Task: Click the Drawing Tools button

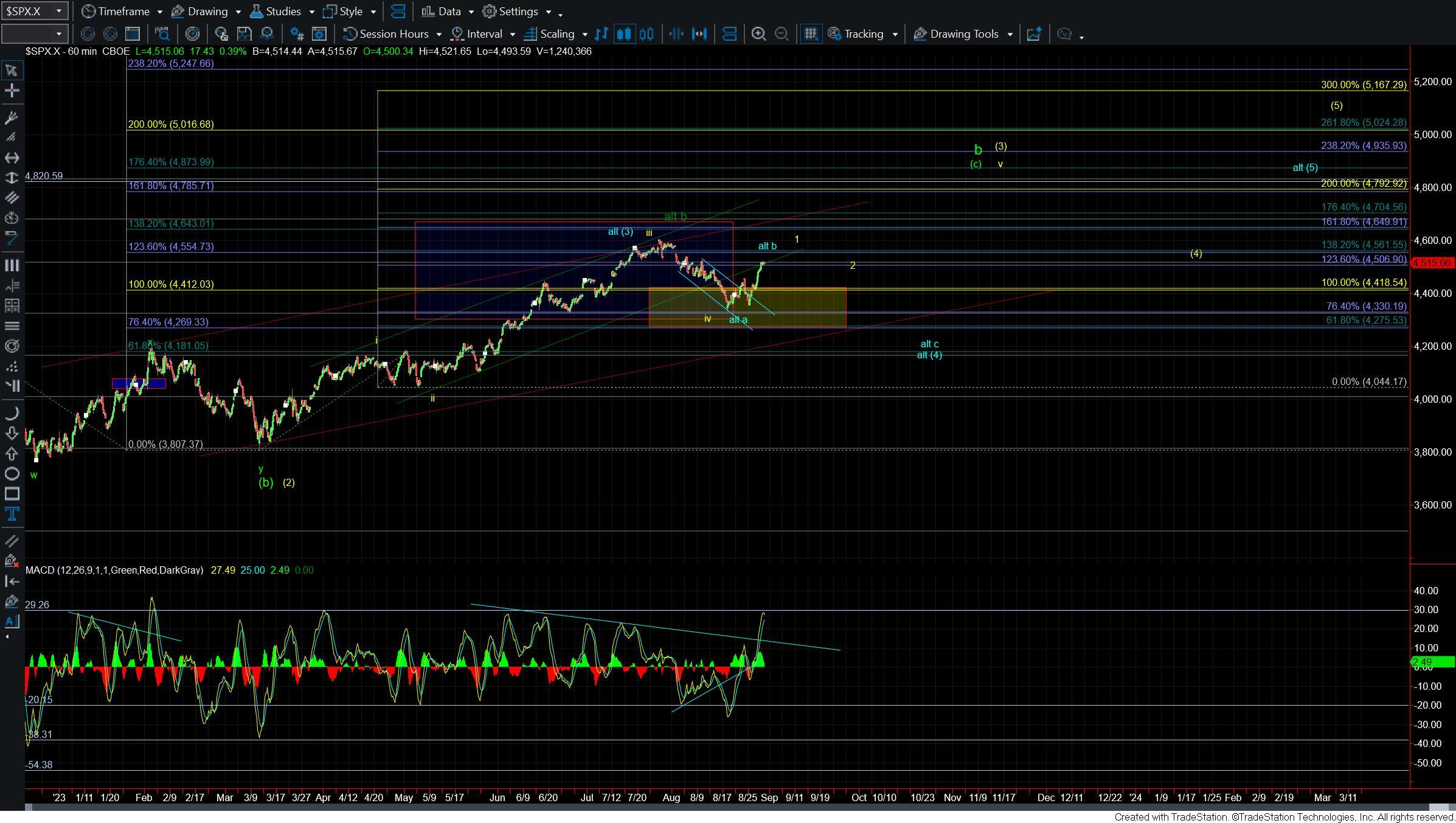Action: 956,34
